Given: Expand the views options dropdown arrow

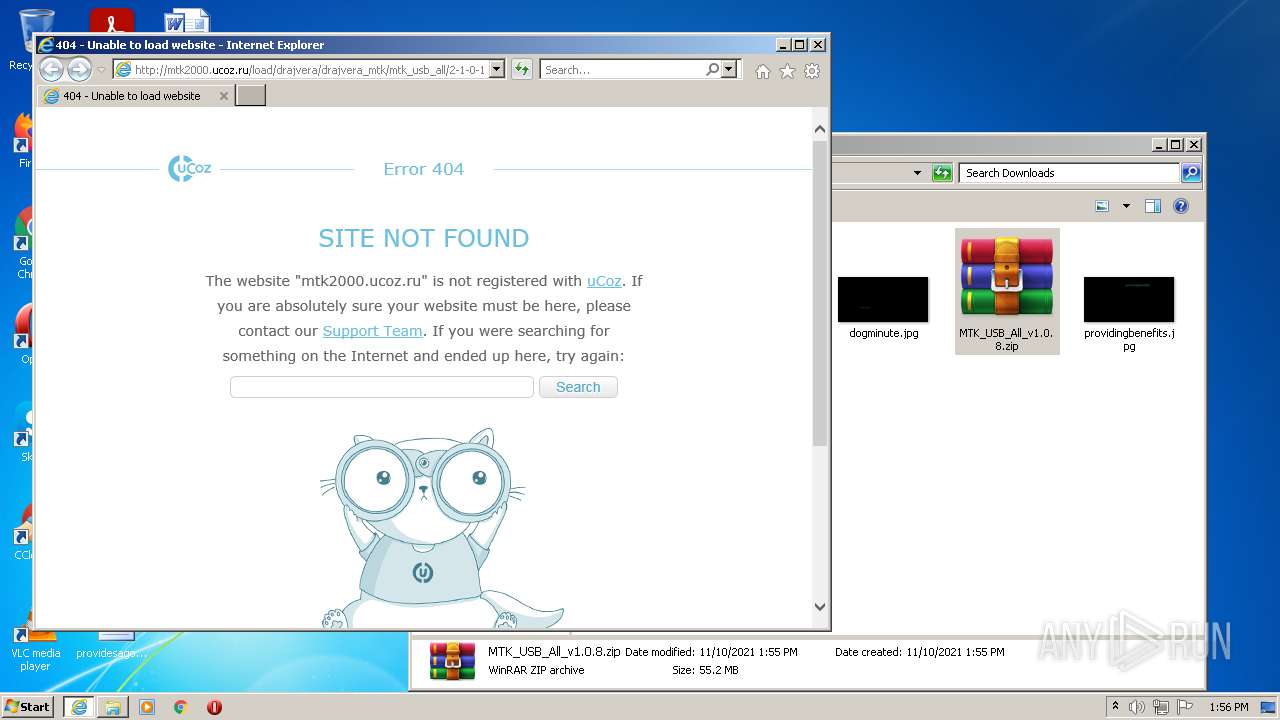Looking at the screenshot, I should (x=1126, y=206).
